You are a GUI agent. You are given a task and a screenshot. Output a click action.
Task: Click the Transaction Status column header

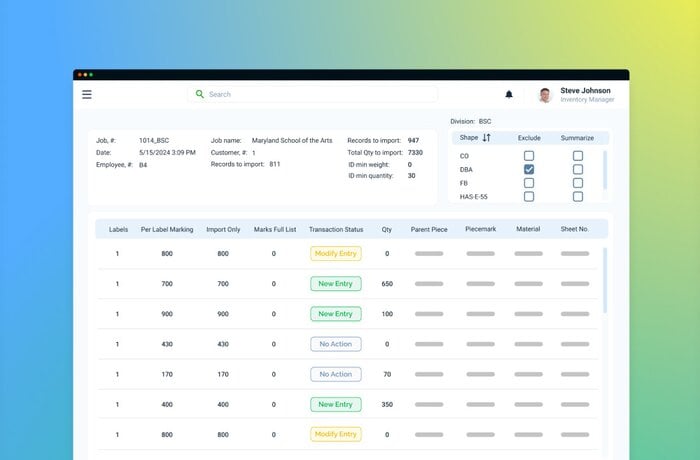click(x=336, y=229)
